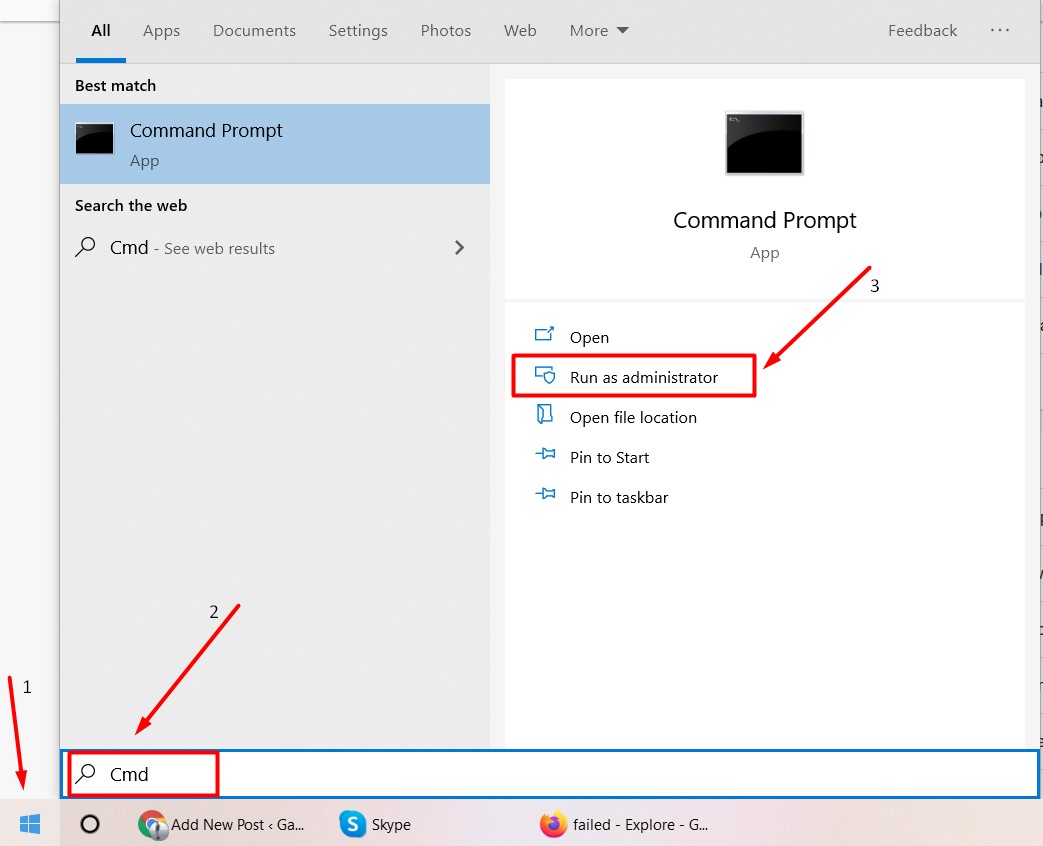Click the Pin to taskbar pin icon
1043x846 pixels.
tap(545, 494)
